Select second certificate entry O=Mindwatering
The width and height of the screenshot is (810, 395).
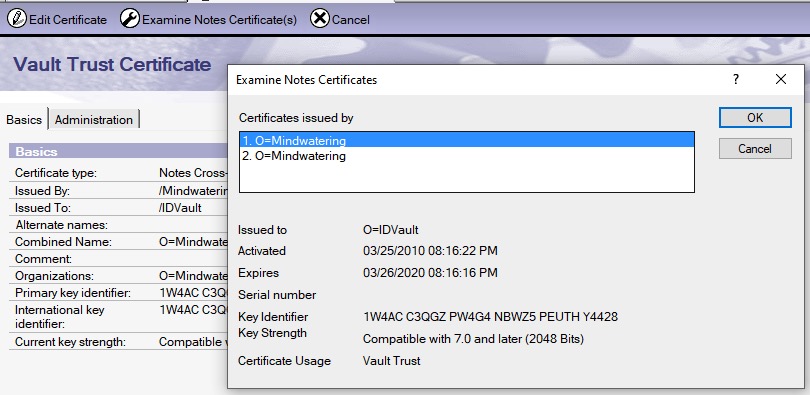click(467, 155)
